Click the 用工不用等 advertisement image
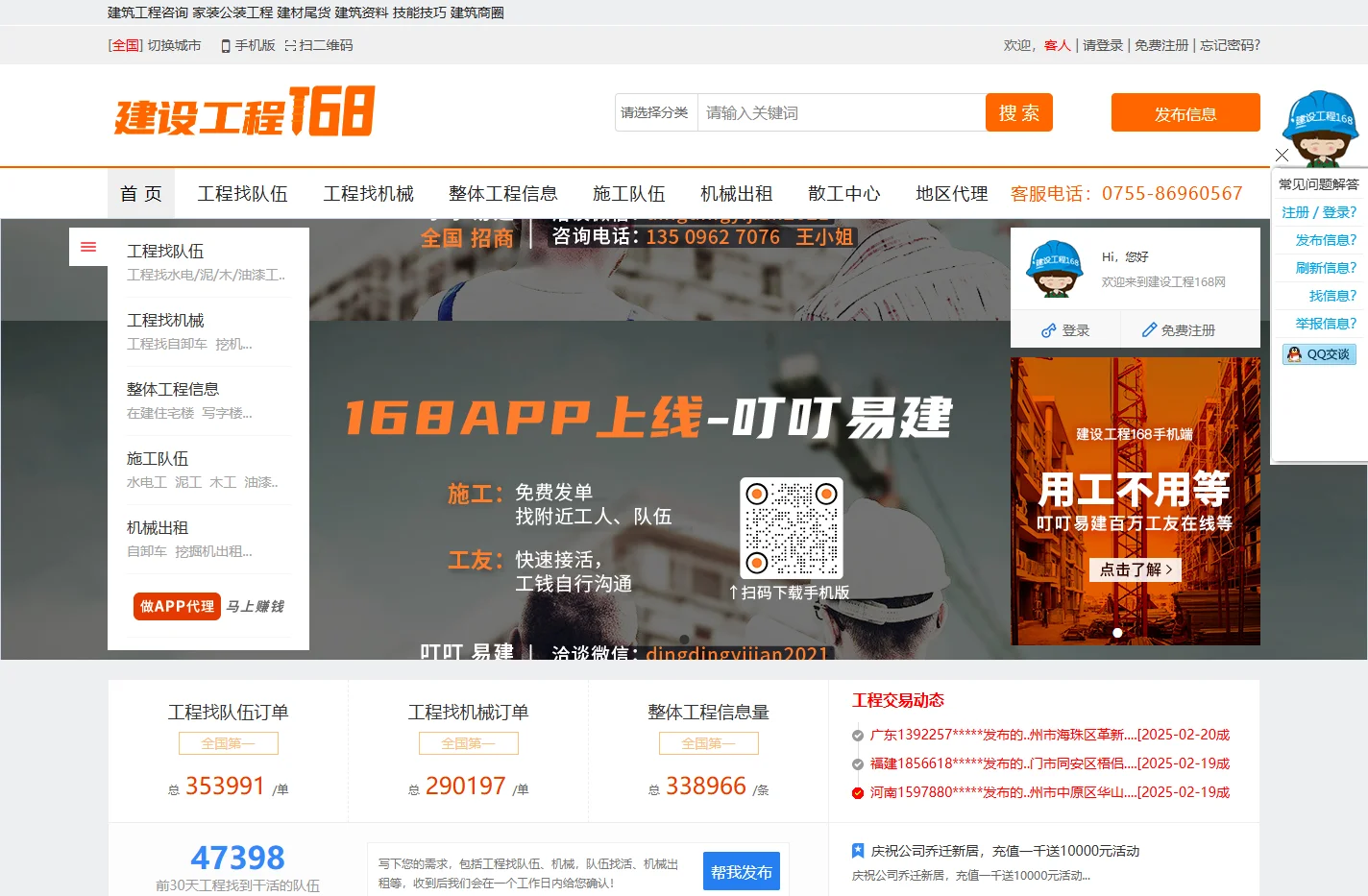This screenshot has height=896, width=1368. coord(1136,501)
